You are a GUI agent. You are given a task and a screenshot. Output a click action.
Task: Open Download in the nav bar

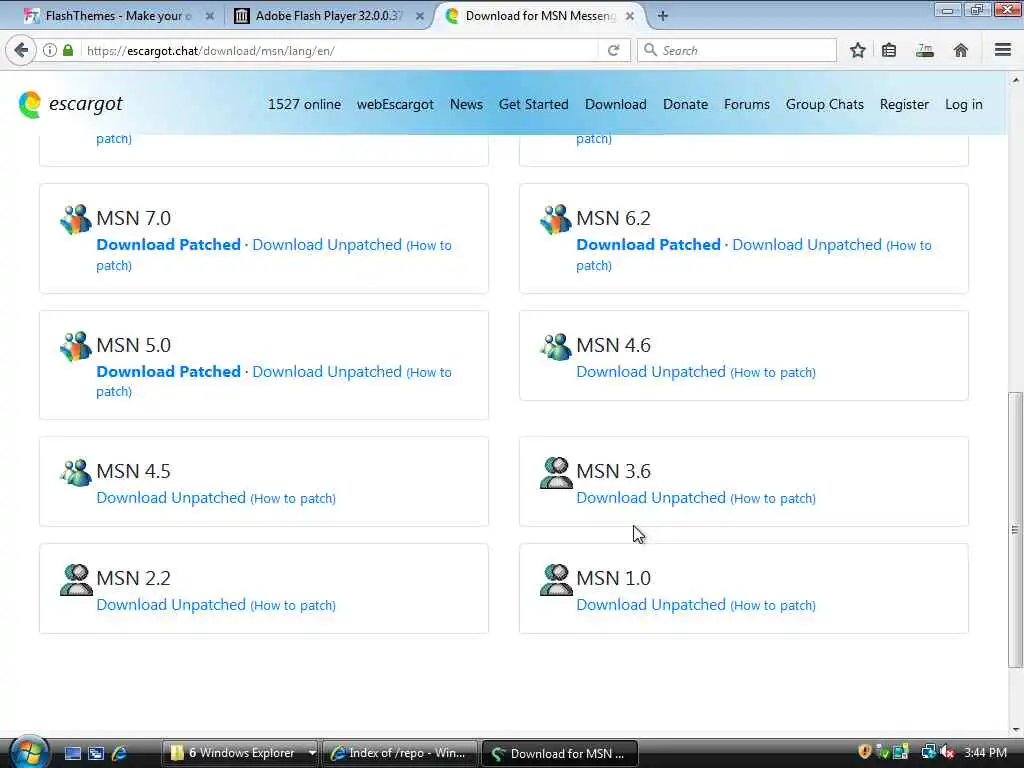pos(616,104)
